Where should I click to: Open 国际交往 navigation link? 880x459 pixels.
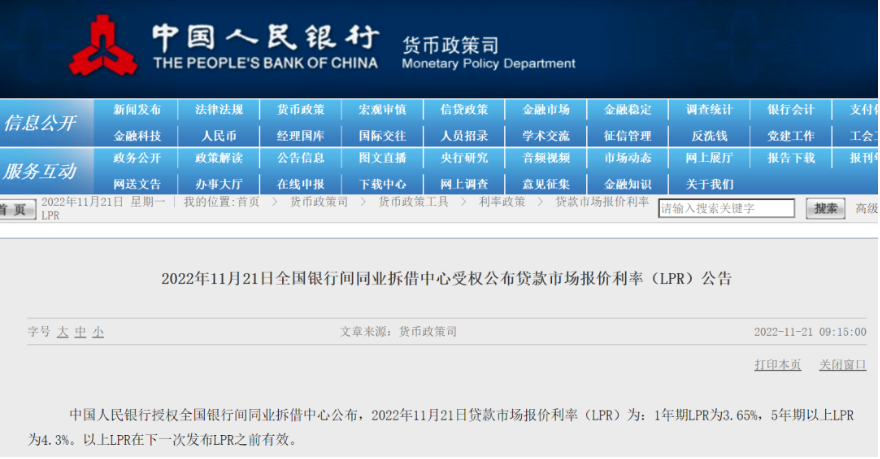(382, 136)
